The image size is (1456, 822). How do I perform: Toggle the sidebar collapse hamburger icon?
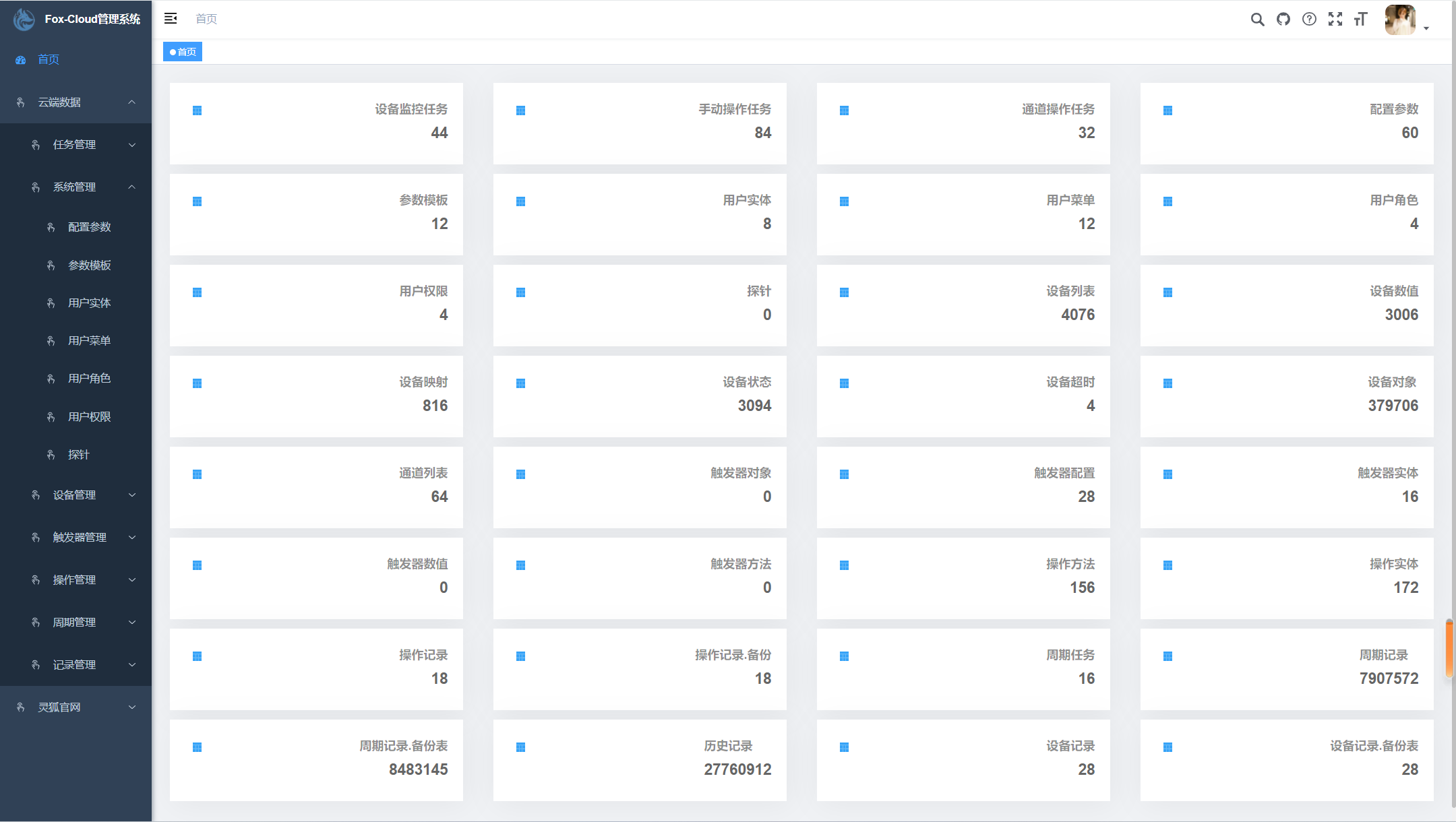[171, 18]
